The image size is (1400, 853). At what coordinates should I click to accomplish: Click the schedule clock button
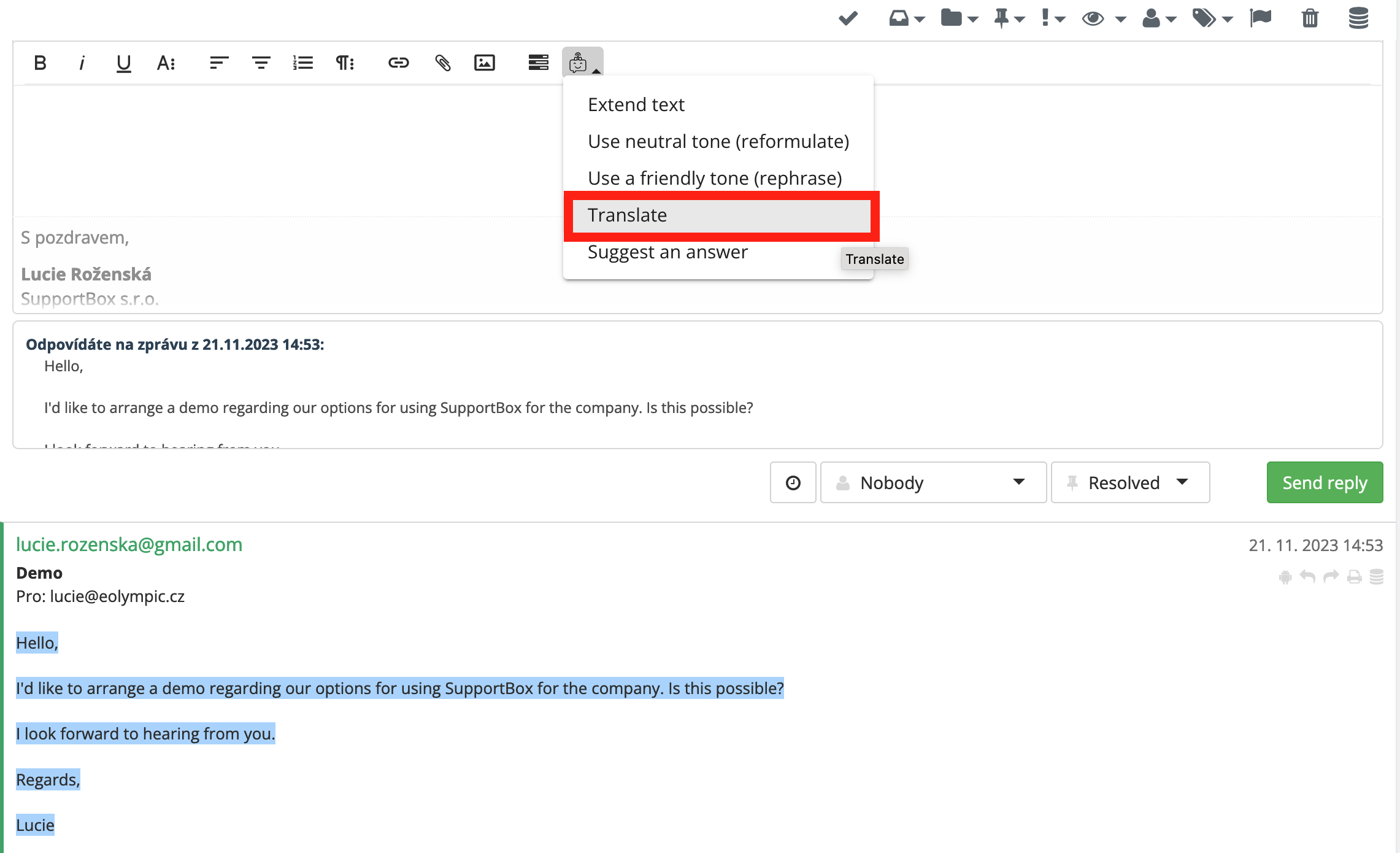click(x=793, y=482)
